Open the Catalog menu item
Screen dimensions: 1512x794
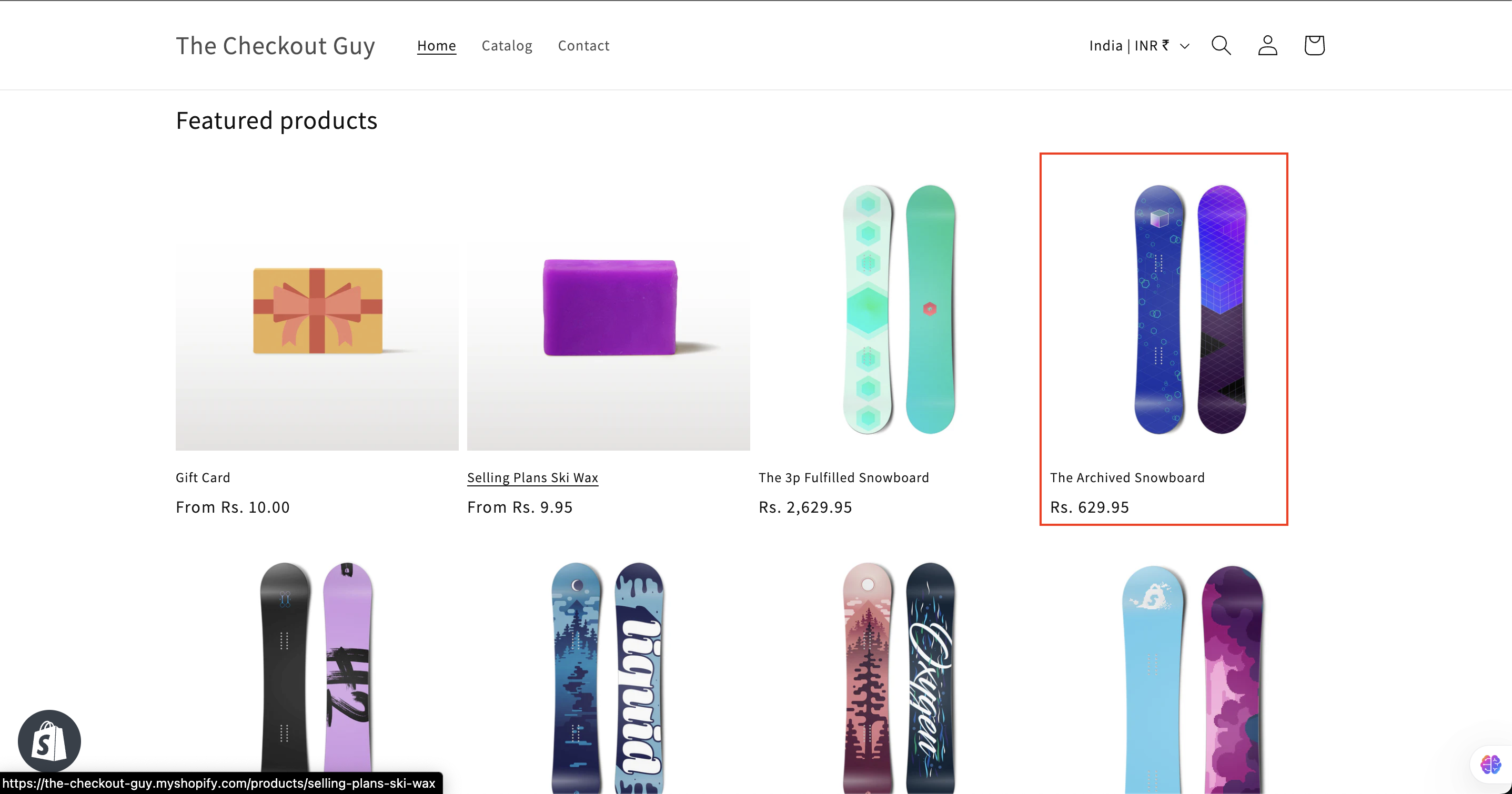pyautogui.click(x=507, y=46)
